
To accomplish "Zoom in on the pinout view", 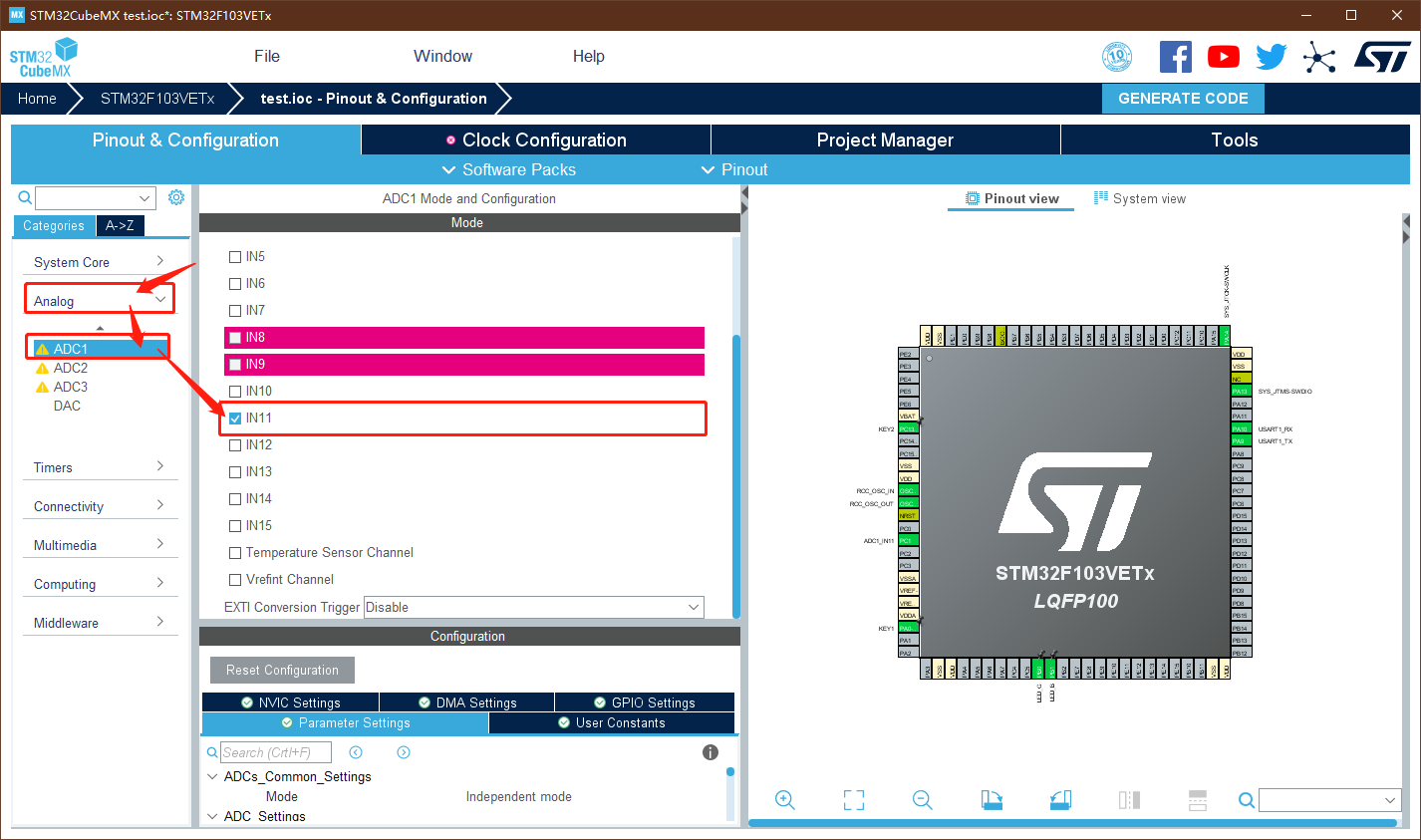I will point(785,800).
